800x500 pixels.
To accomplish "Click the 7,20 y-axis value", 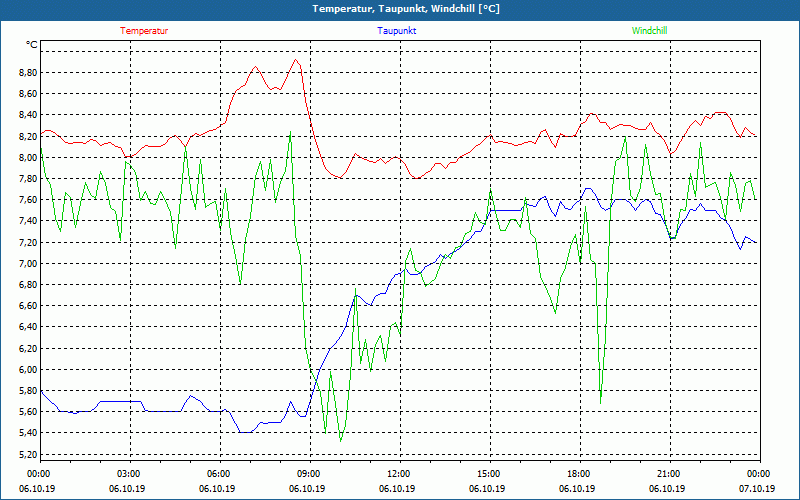I will [28, 242].
